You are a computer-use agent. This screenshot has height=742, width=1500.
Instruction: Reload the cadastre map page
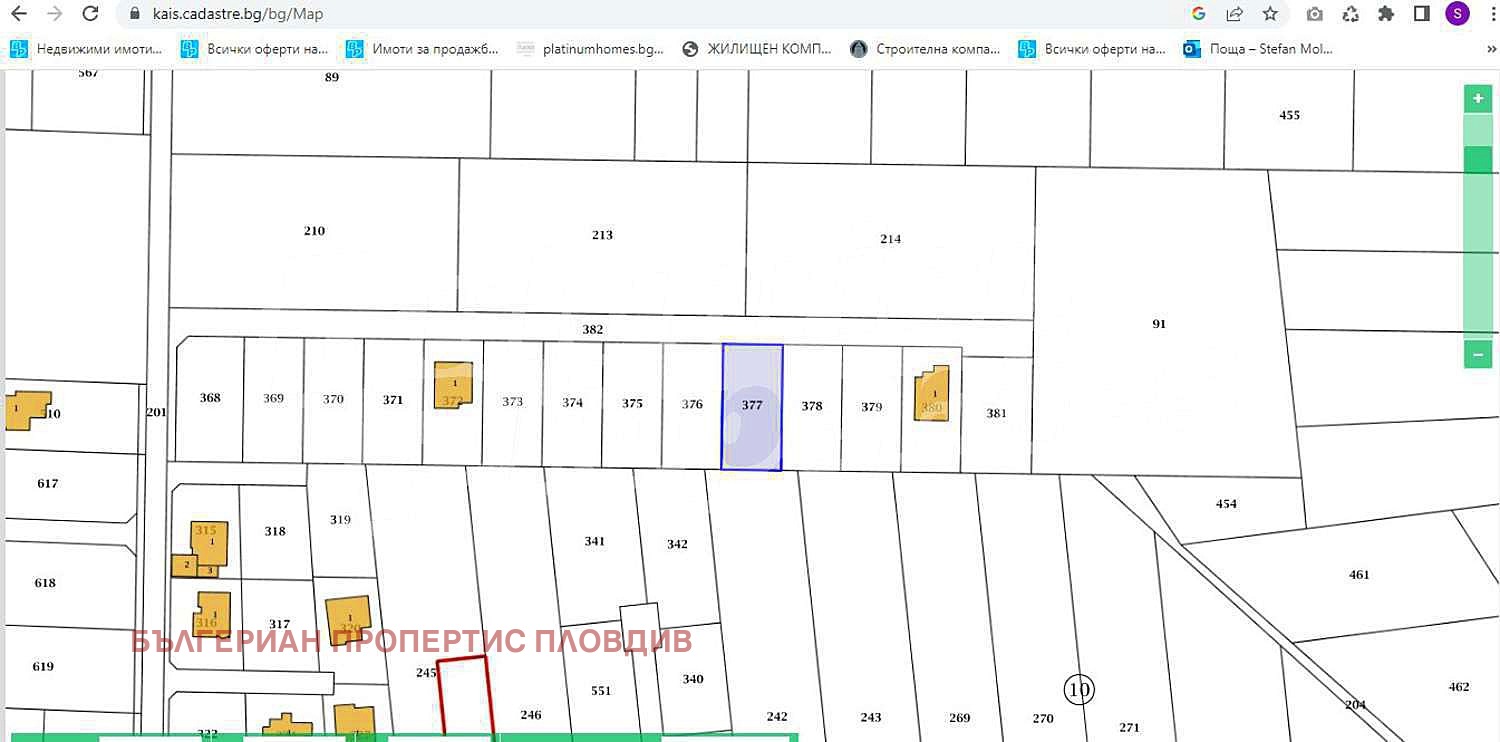[90, 14]
